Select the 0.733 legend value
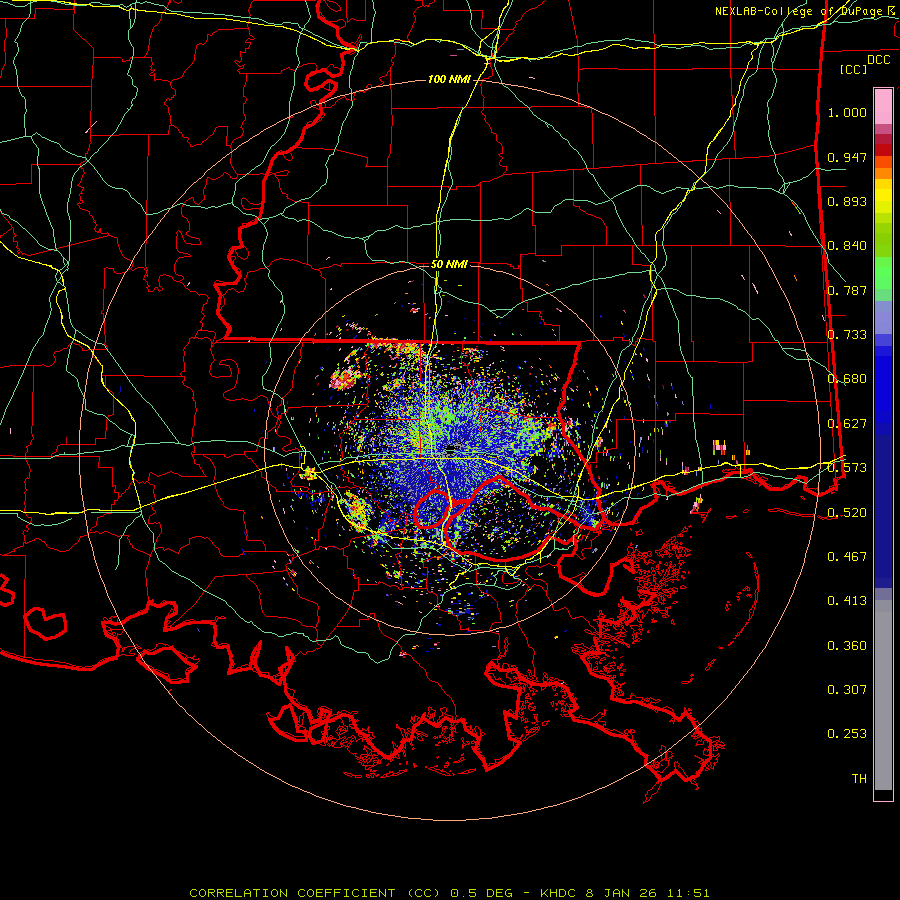900x900 pixels. click(847, 335)
